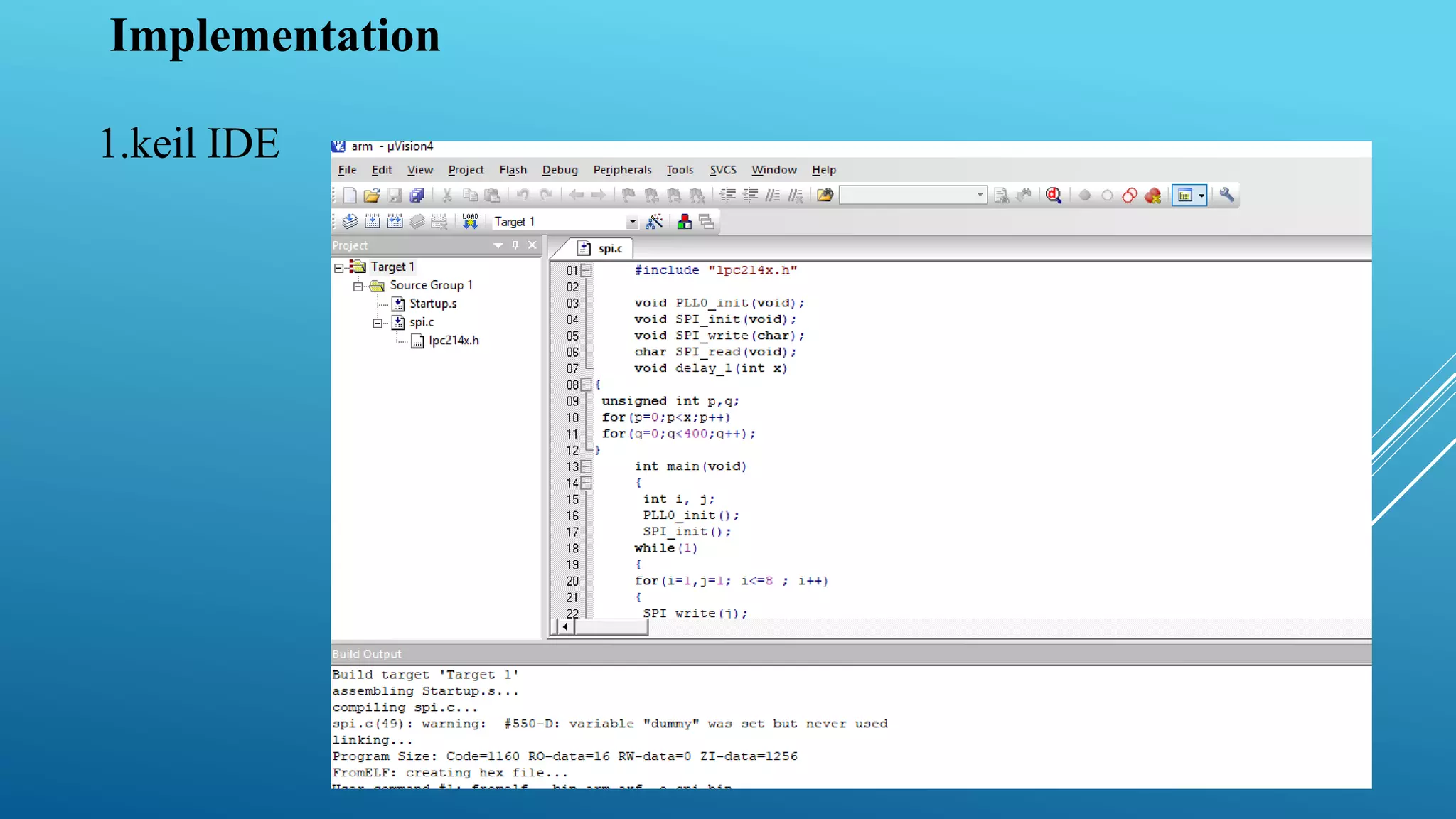Collapse code fold at line 13
1456x819 pixels.
pyautogui.click(x=586, y=467)
